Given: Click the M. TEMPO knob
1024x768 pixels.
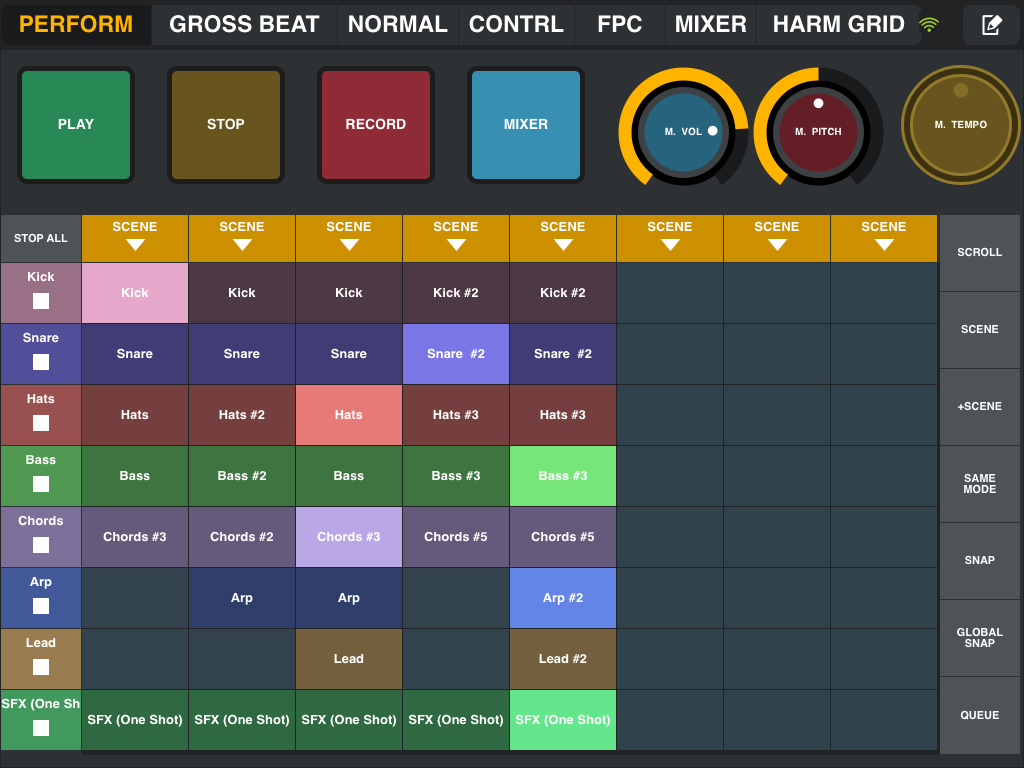Looking at the screenshot, I should 961,125.
